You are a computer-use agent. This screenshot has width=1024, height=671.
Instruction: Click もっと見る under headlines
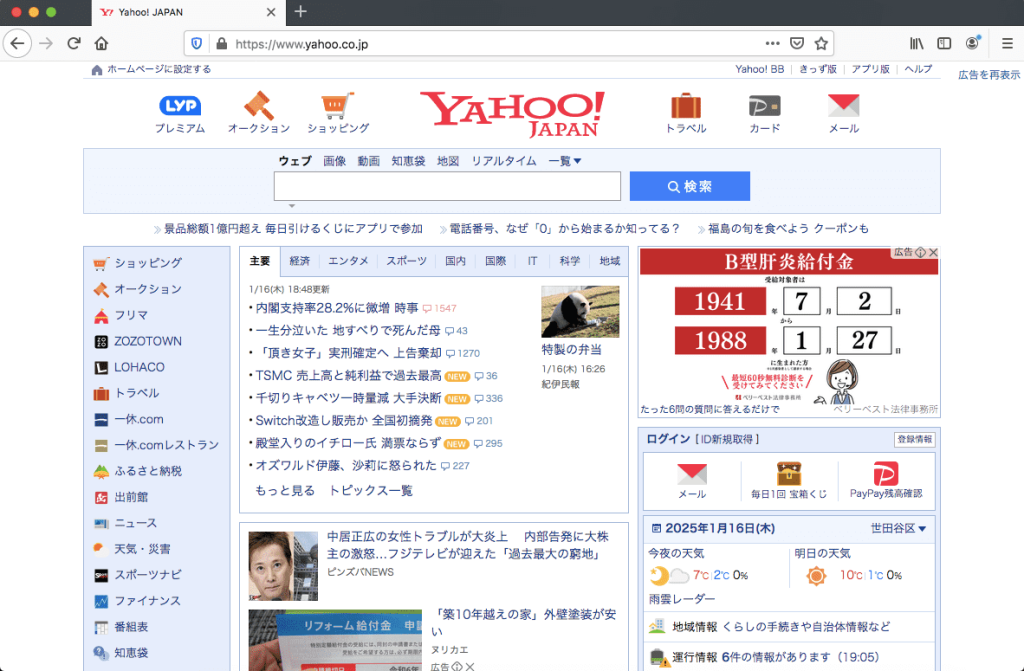[285, 491]
